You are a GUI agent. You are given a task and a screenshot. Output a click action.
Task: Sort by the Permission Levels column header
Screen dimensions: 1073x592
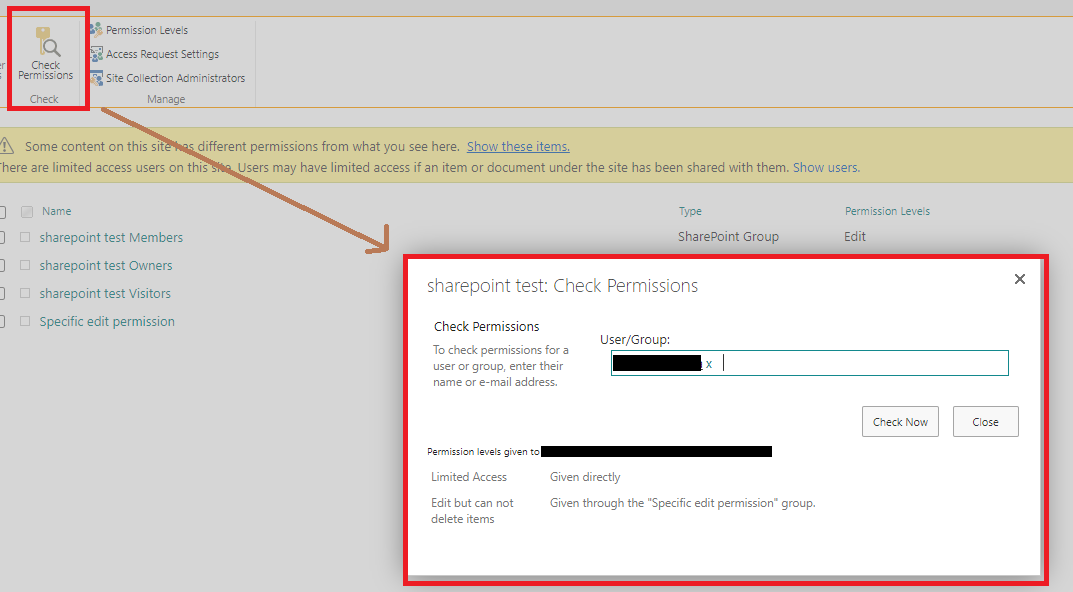tap(887, 211)
